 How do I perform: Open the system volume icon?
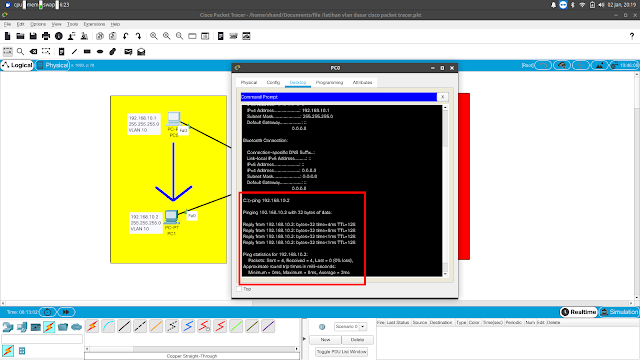tap(601, 5)
